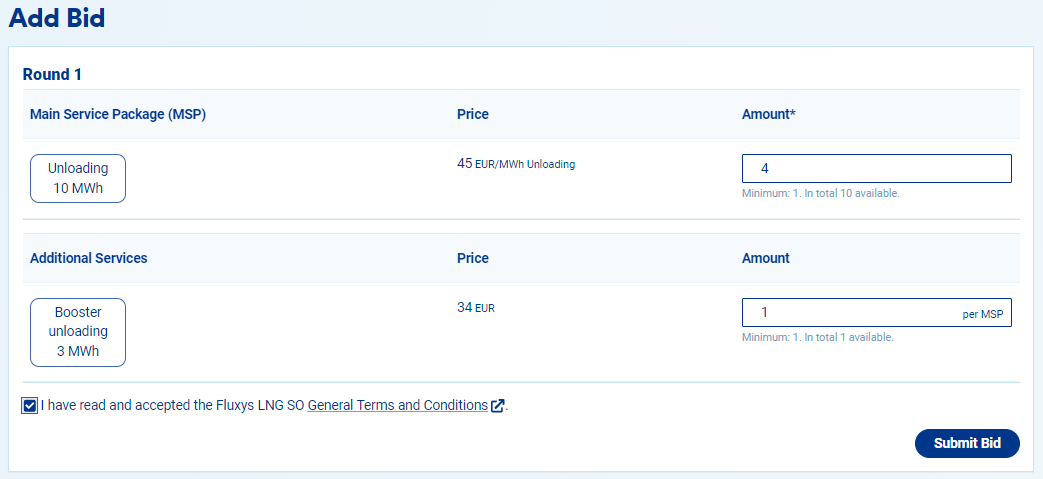The image size is (1043, 479).
Task: Click the Price header above 34 EUR
Action: [473, 258]
